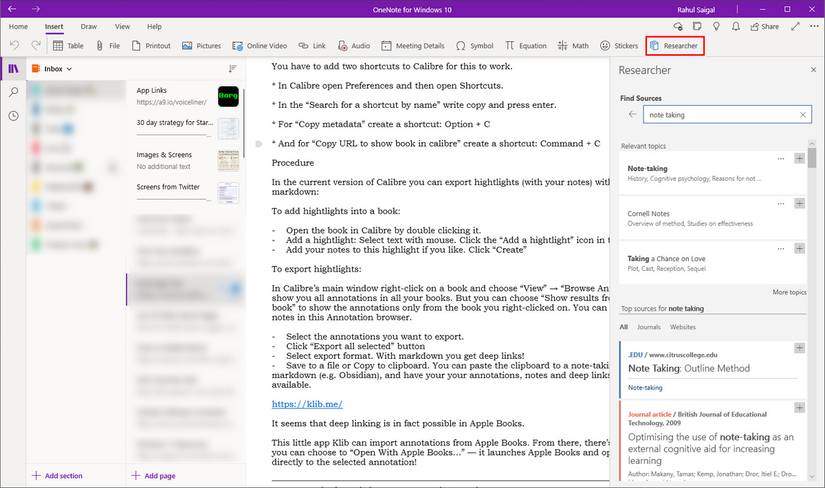
Task: Open options for Taking a Chance on Love
Action: click(x=781, y=248)
